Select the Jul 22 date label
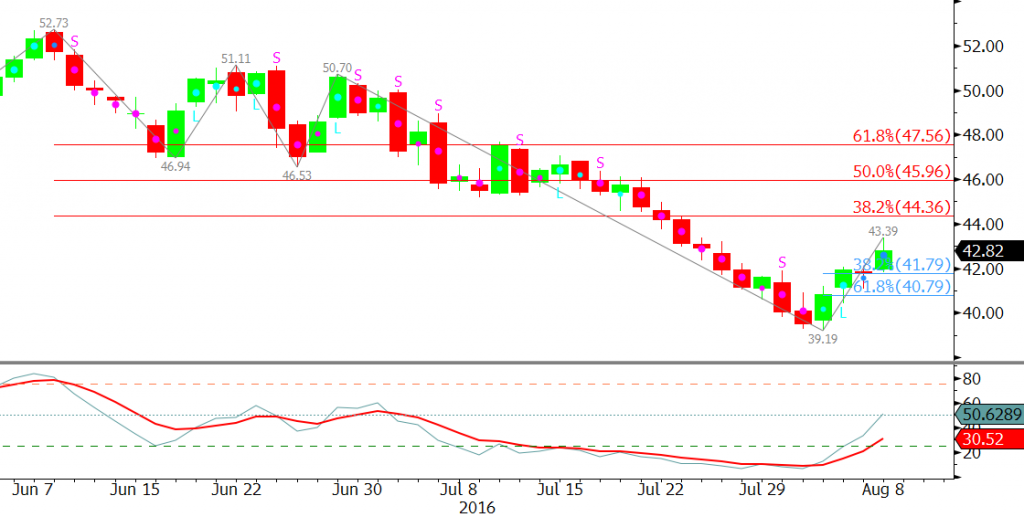Screen dimensions: 1024x517 click(x=663, y=490)
